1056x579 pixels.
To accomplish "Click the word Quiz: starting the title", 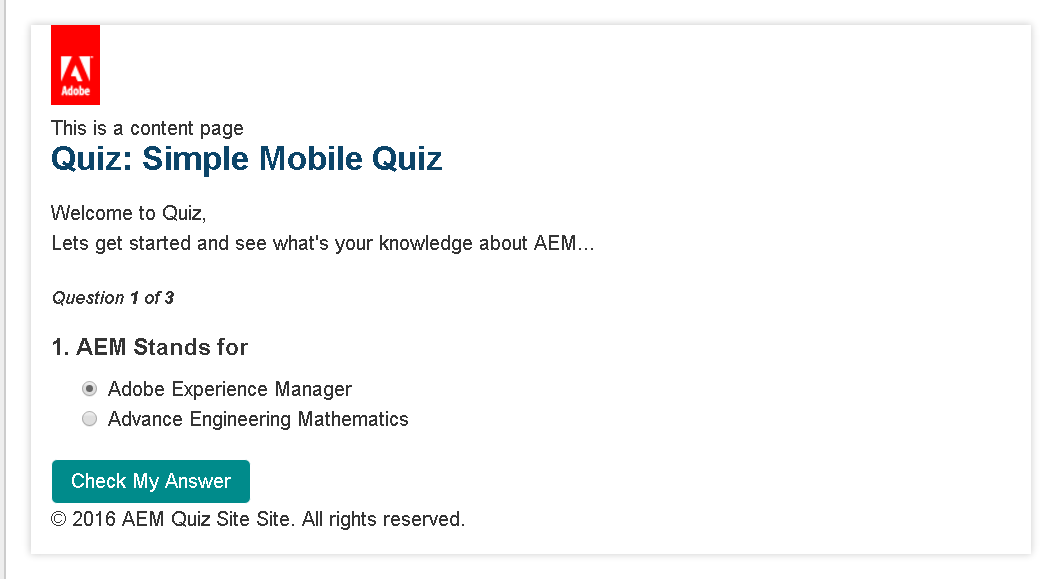I will coord(92,159).
